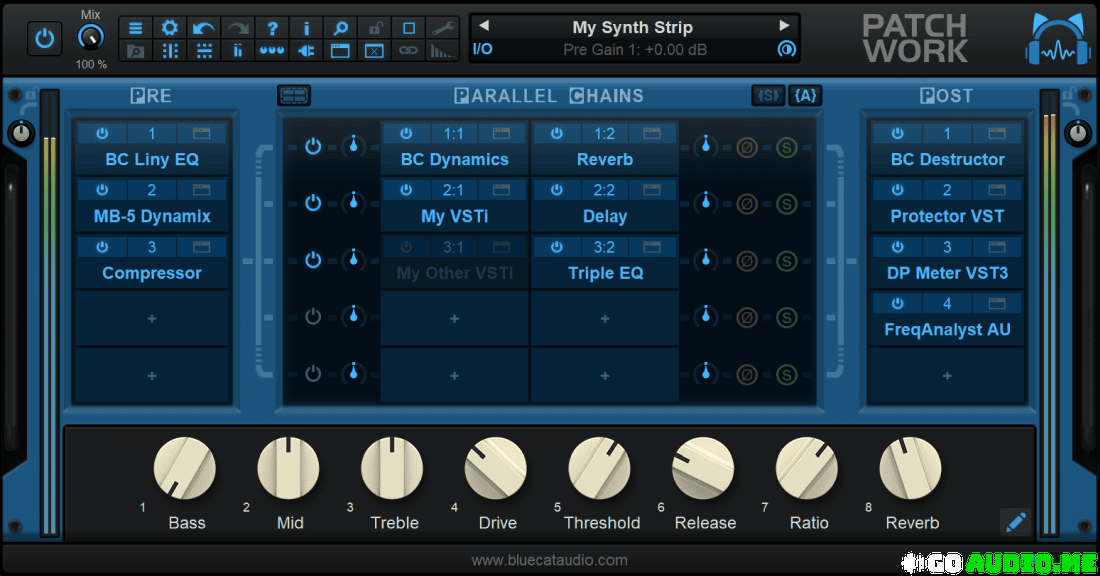Click the three-knobs controls icon in toolbar
This screenshot has width=1100, height=576.
pyautogui.click(x=272, y=51)
